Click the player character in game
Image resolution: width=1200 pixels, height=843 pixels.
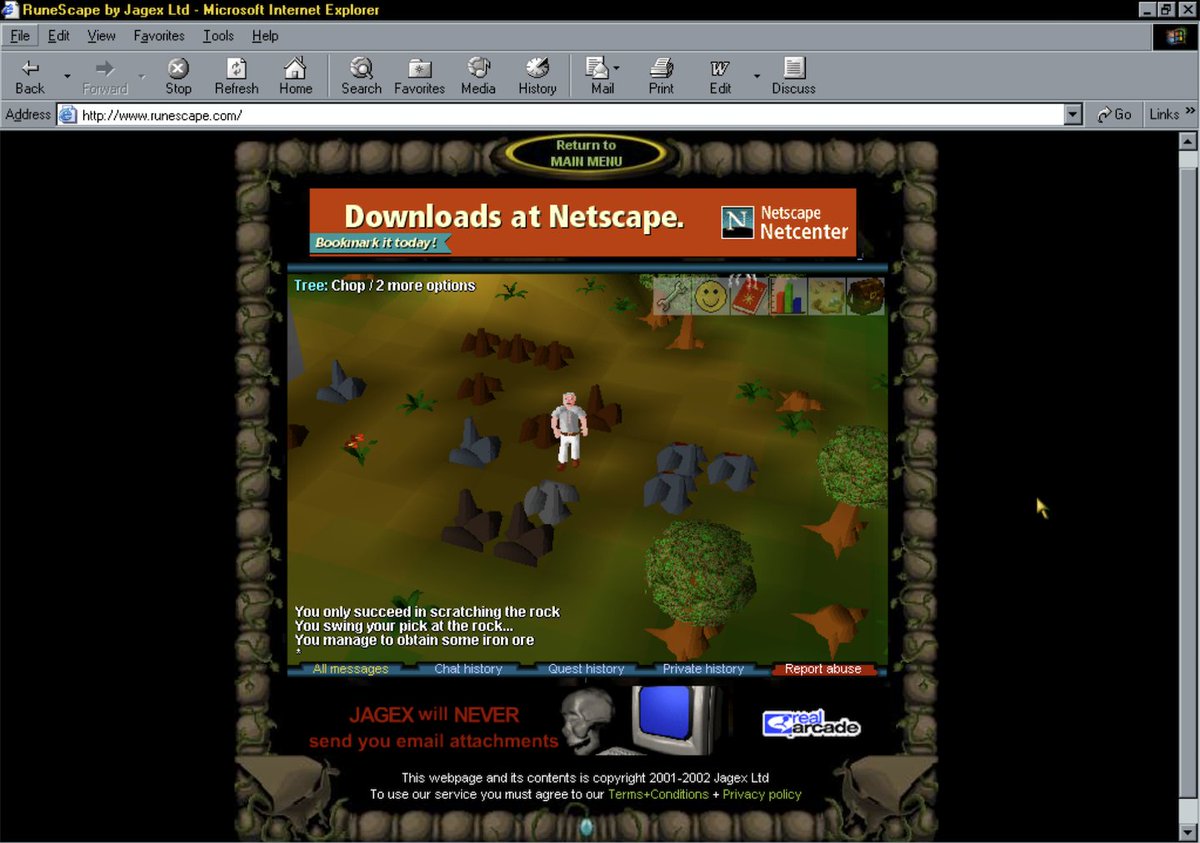568,430
